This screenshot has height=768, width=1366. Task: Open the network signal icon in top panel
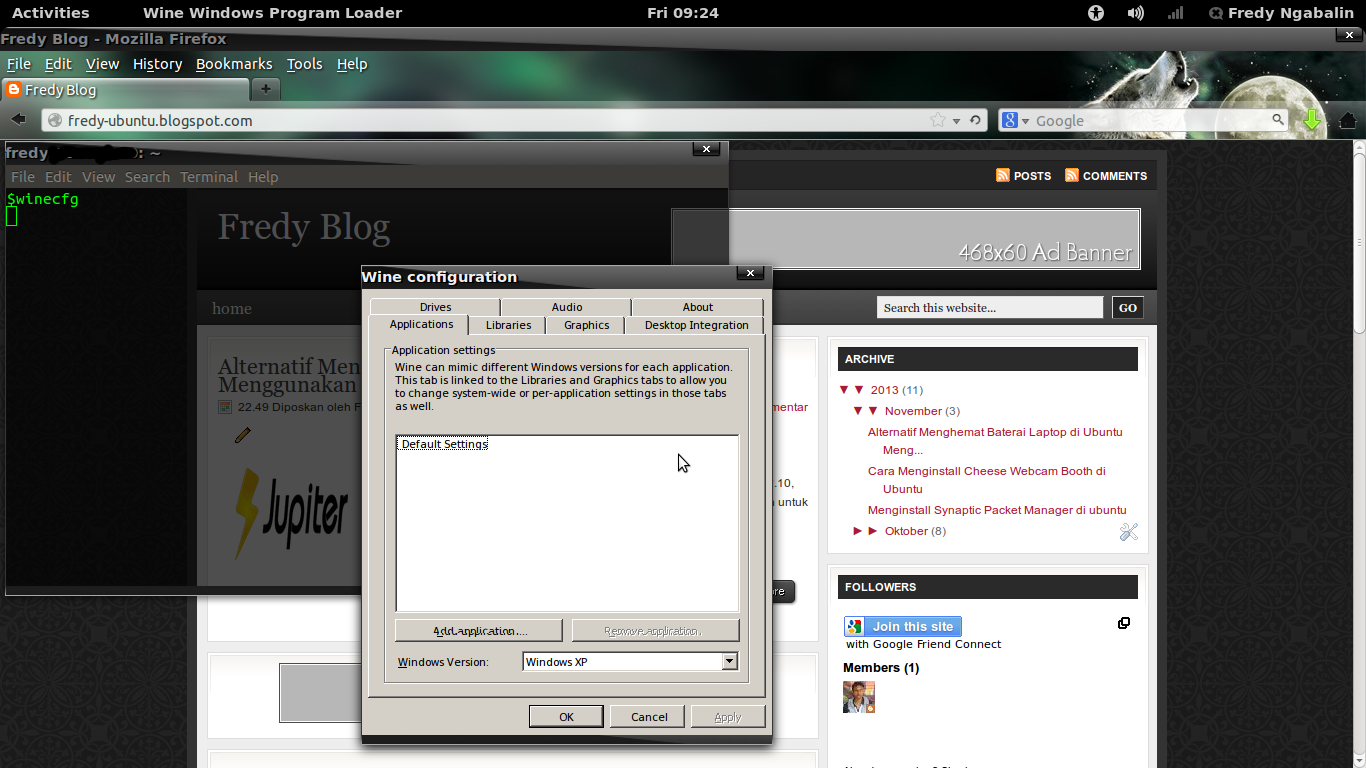1176,13
